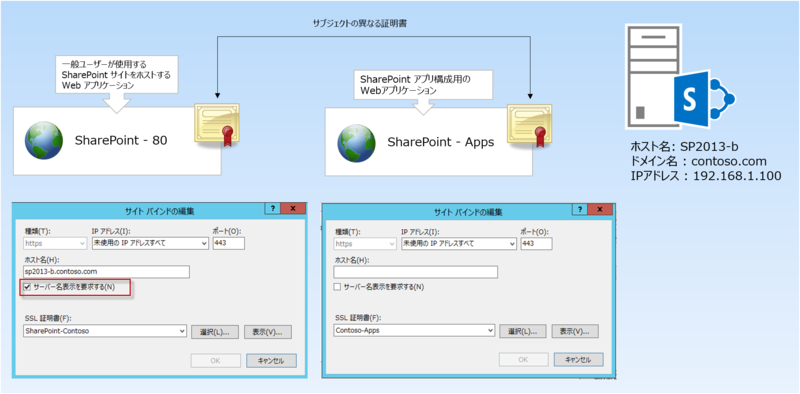Click the SharePoint server tower icon
The image size is (800, 394).
pos(653,77)
